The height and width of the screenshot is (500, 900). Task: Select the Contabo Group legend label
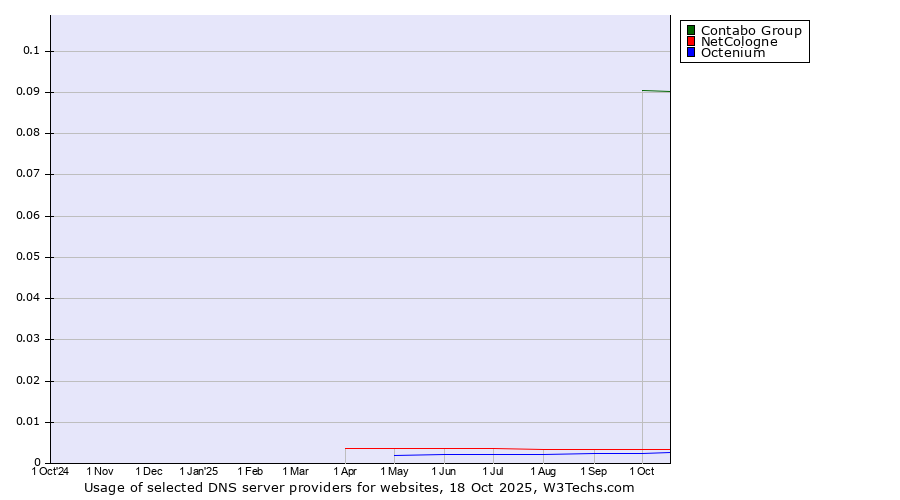click(750, 30)
